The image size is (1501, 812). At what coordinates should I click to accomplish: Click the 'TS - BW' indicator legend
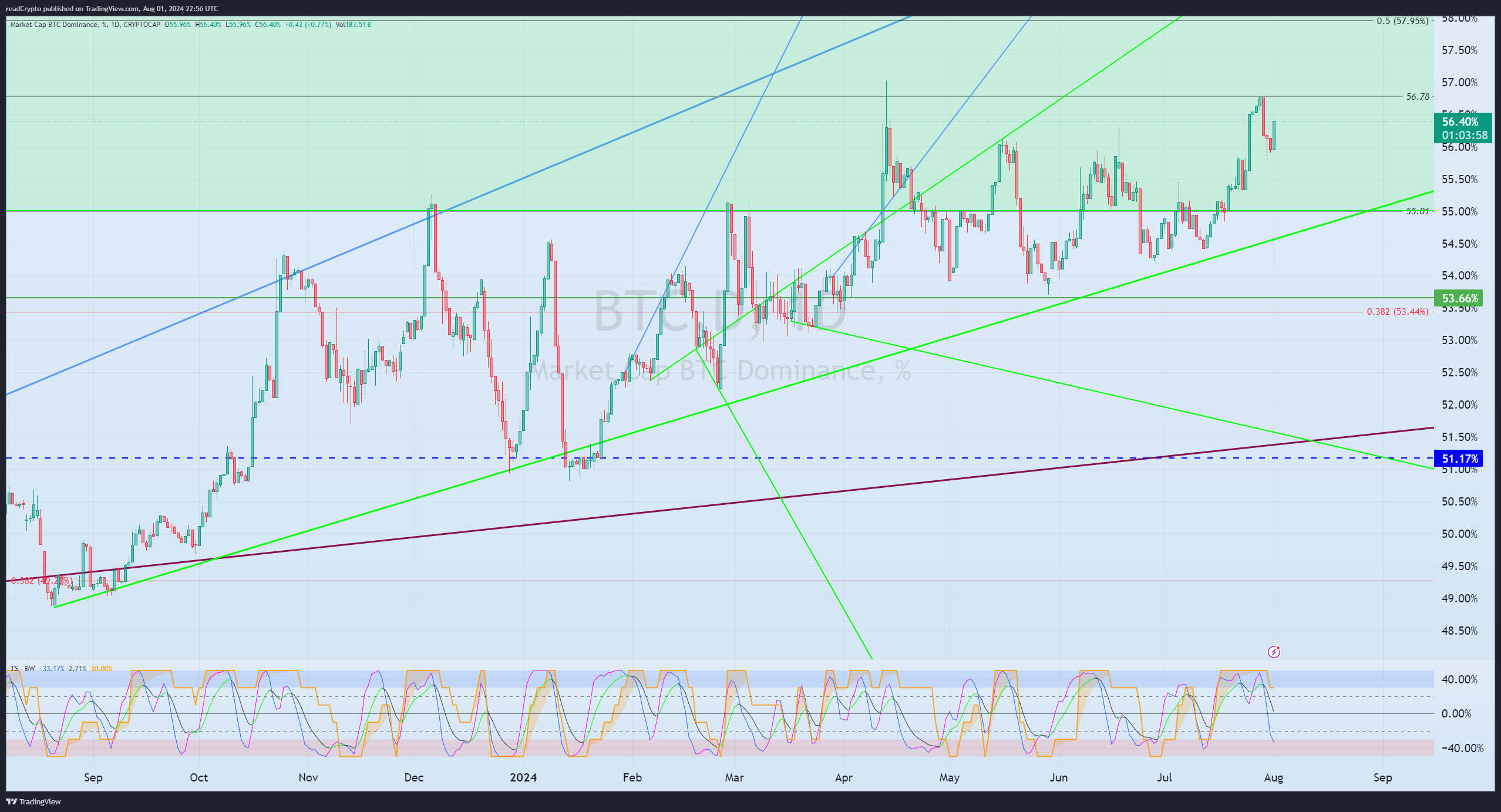(22, 669)
